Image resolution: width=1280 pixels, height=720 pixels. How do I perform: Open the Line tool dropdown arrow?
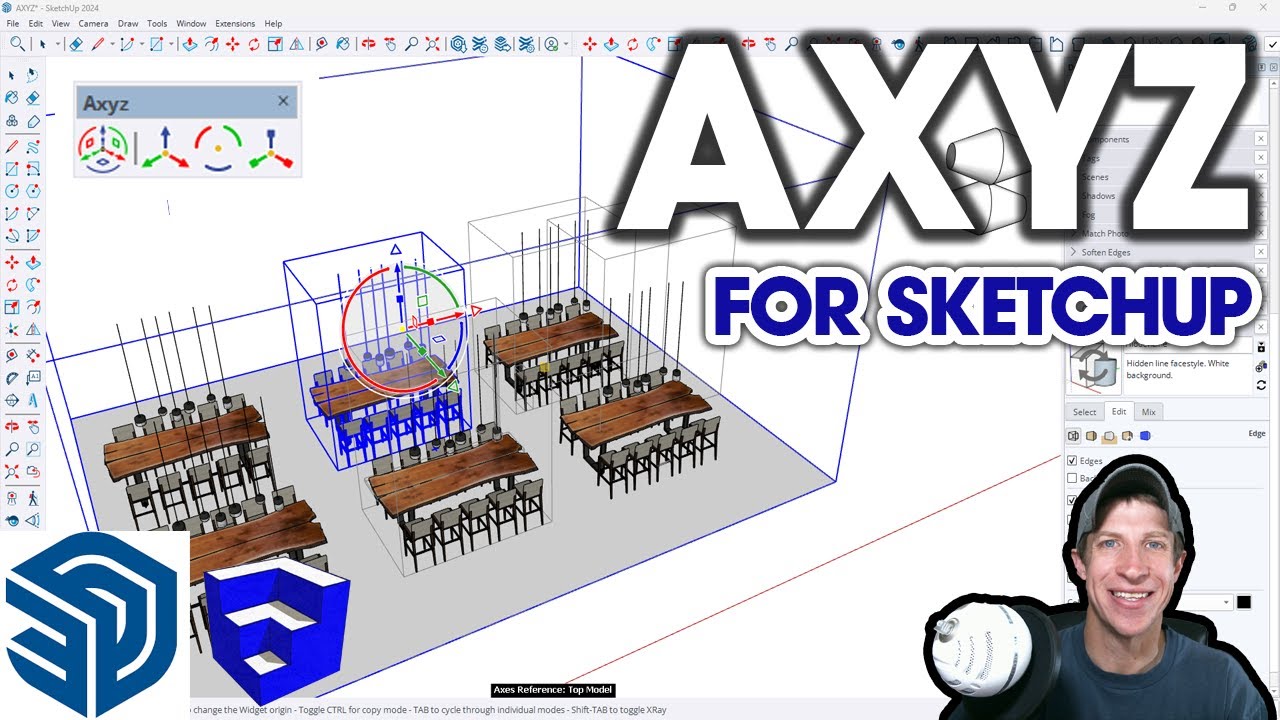112,44
